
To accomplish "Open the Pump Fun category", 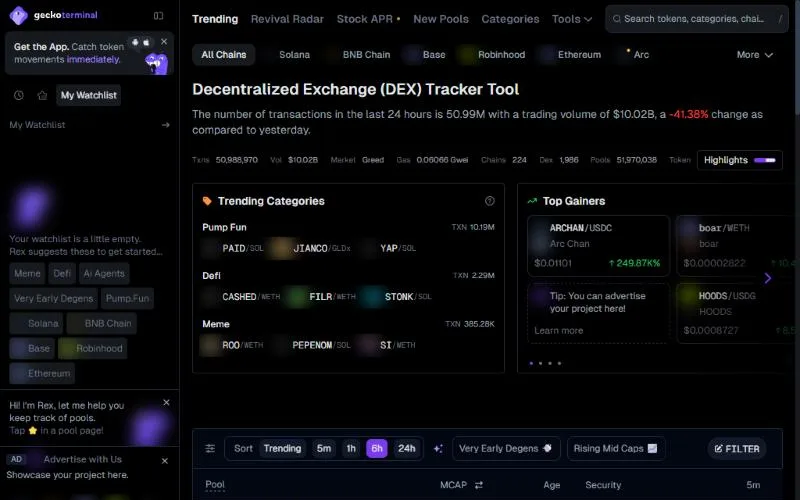I will click(224, 228).
